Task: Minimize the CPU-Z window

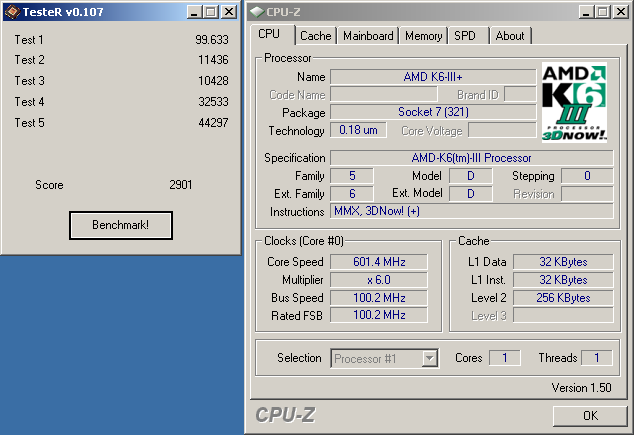Action: pos(586,12)
